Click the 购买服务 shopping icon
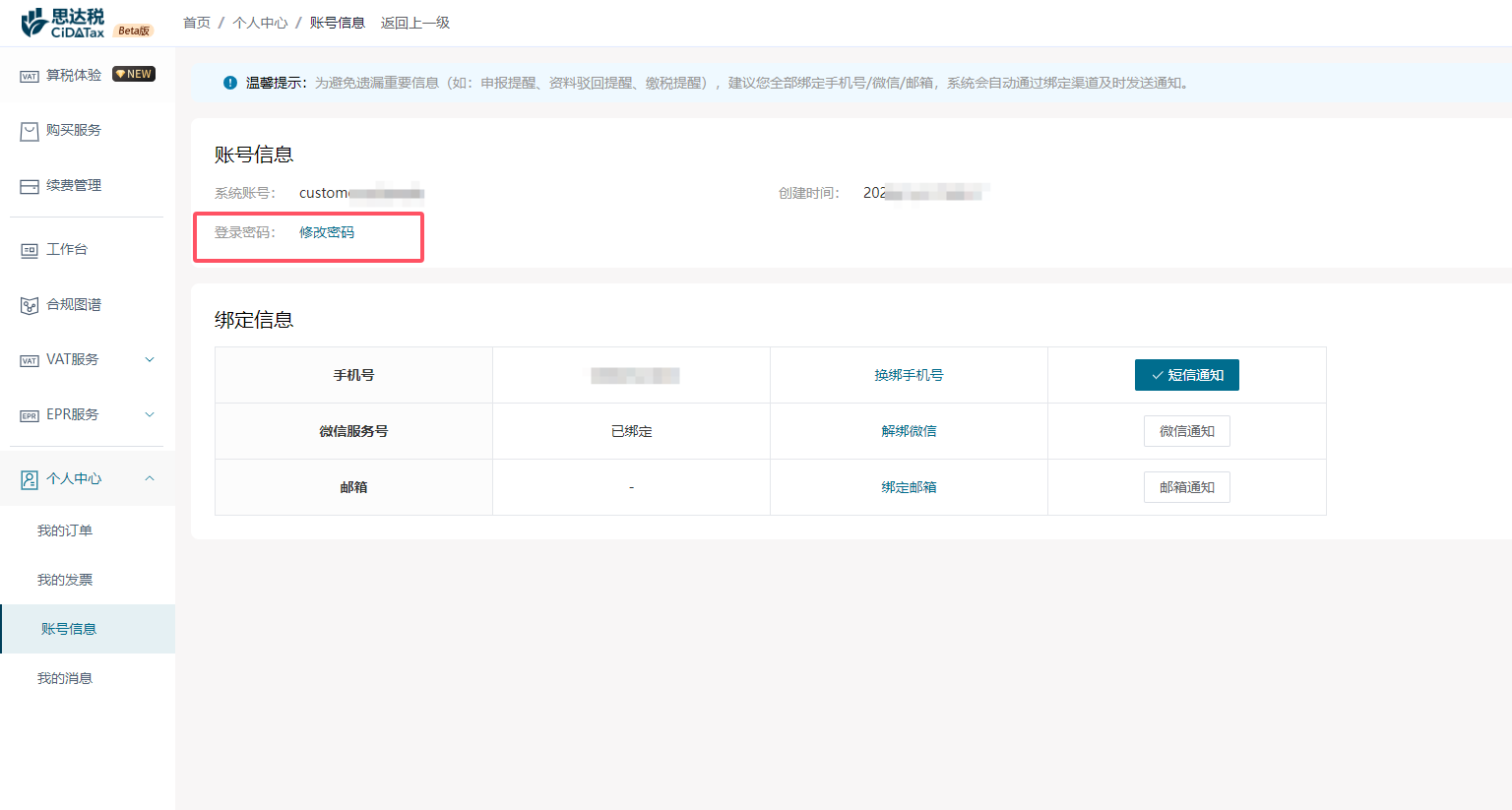The image size is (1512, 810). coord(30,131)
